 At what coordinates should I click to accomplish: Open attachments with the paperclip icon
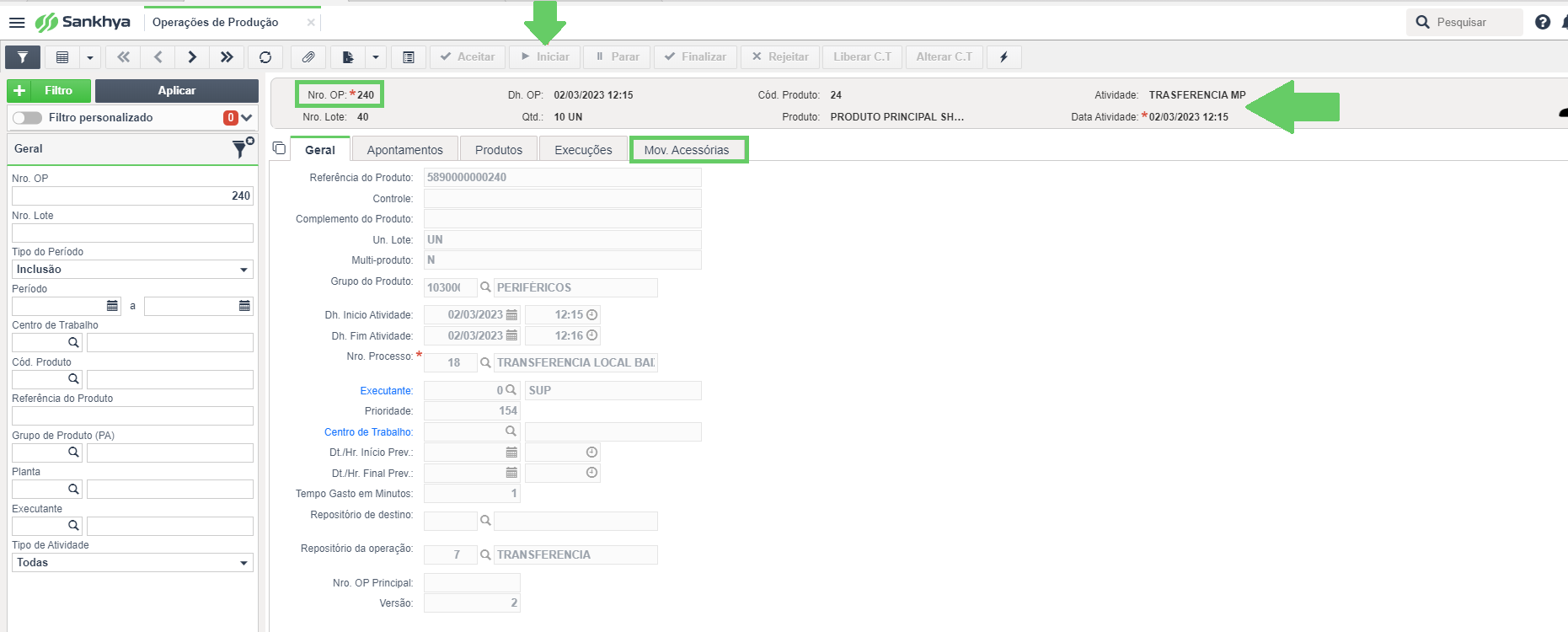tap(308, 57)
